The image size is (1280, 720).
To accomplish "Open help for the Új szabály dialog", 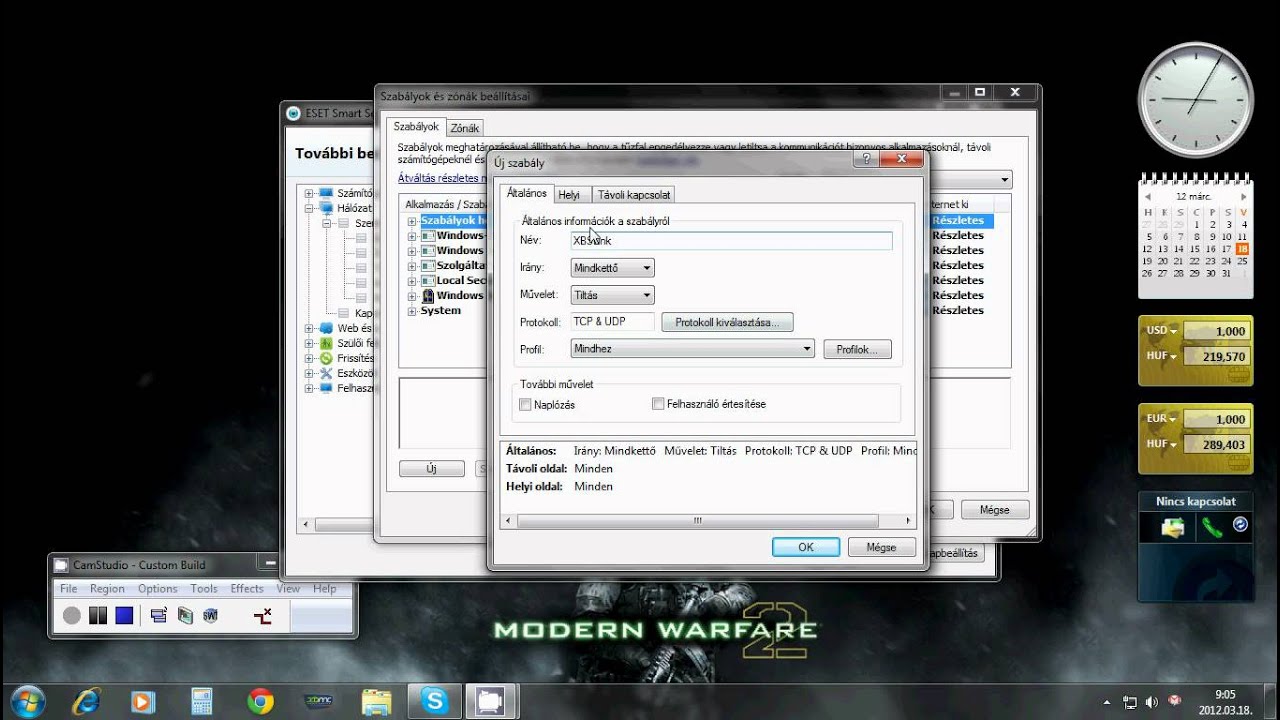I will 866,159.
